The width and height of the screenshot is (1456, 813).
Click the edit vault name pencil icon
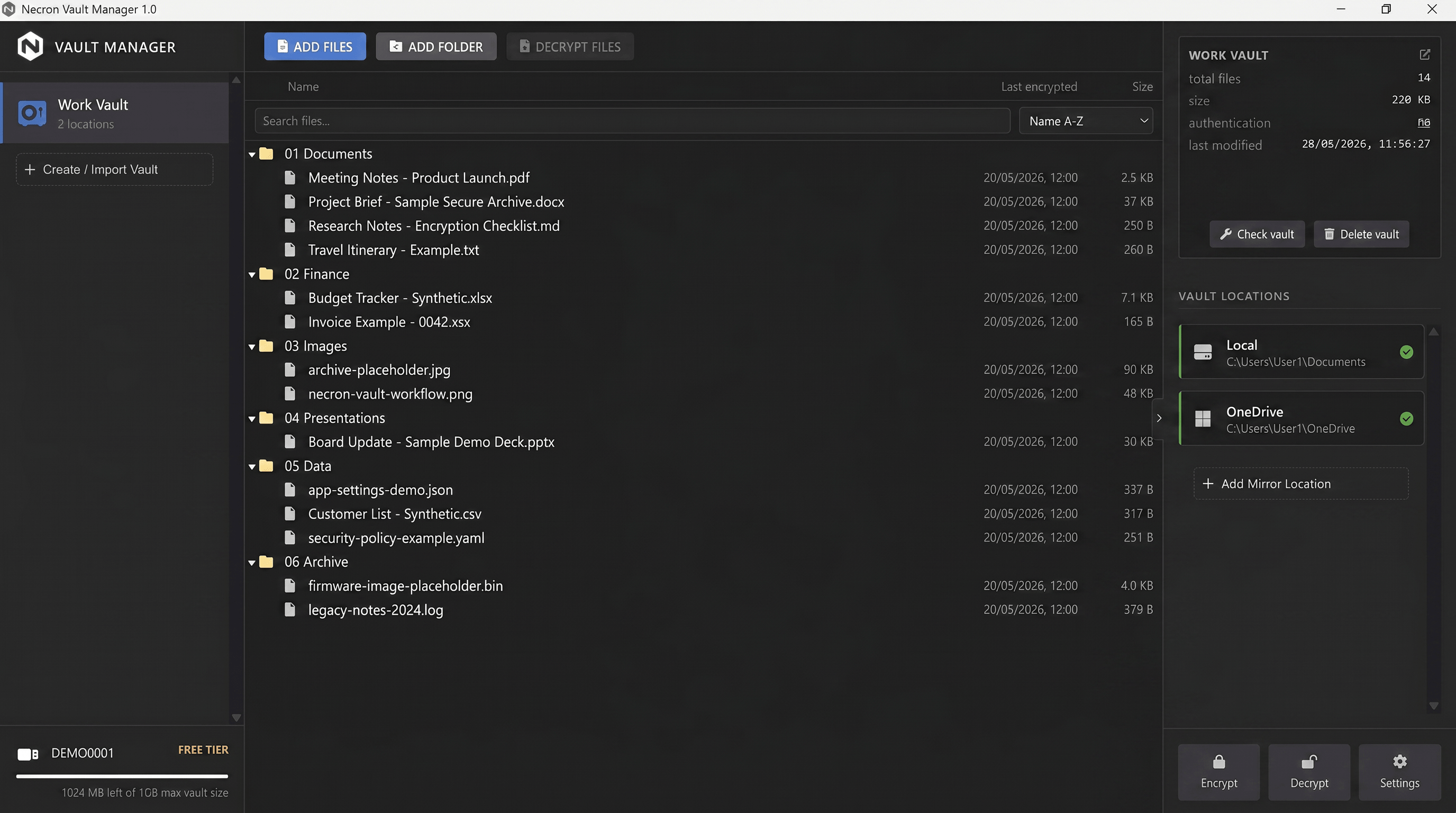tap(1424, 55)
